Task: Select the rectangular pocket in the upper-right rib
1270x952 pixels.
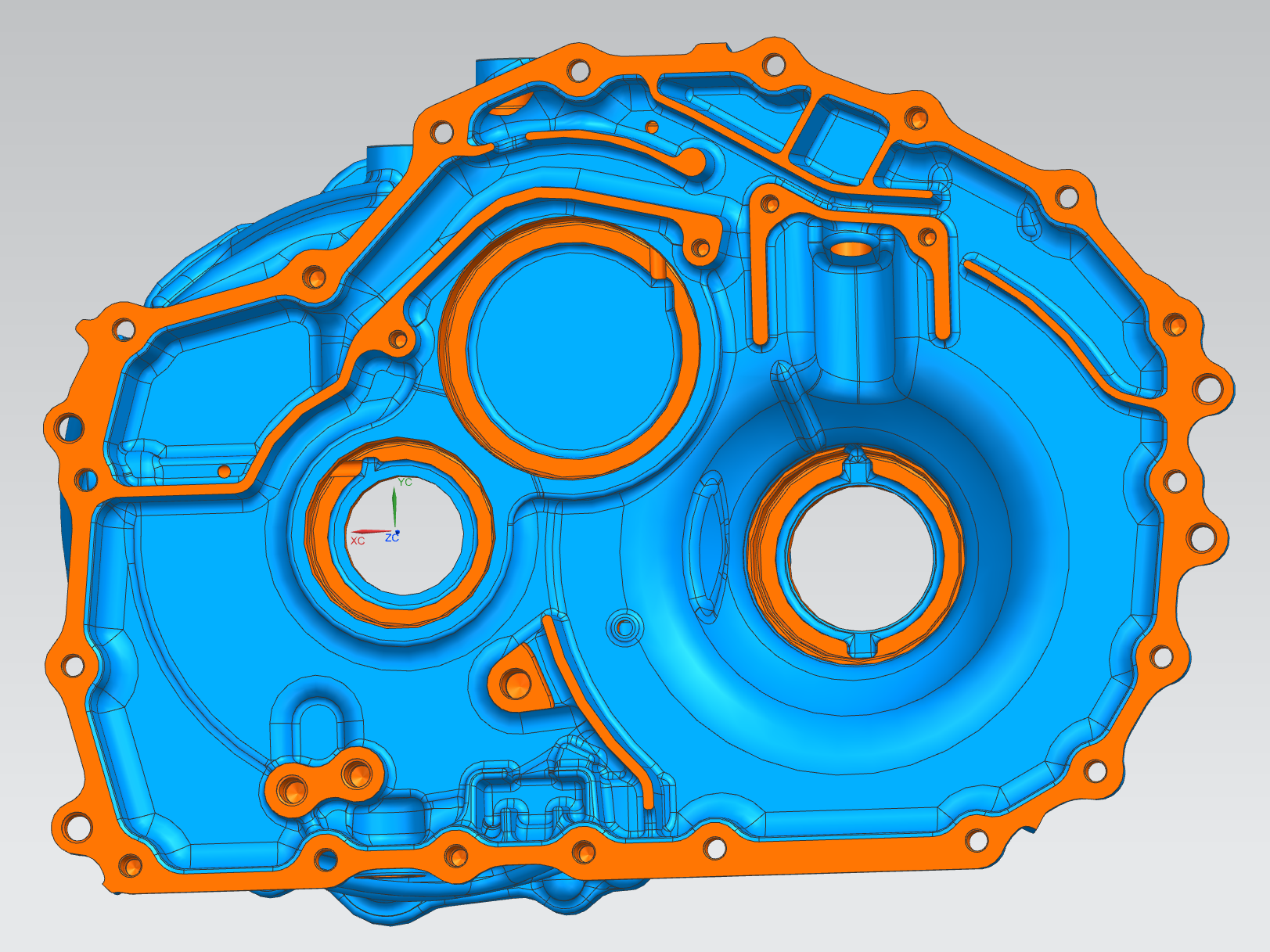Action: (x=838, y=138)
